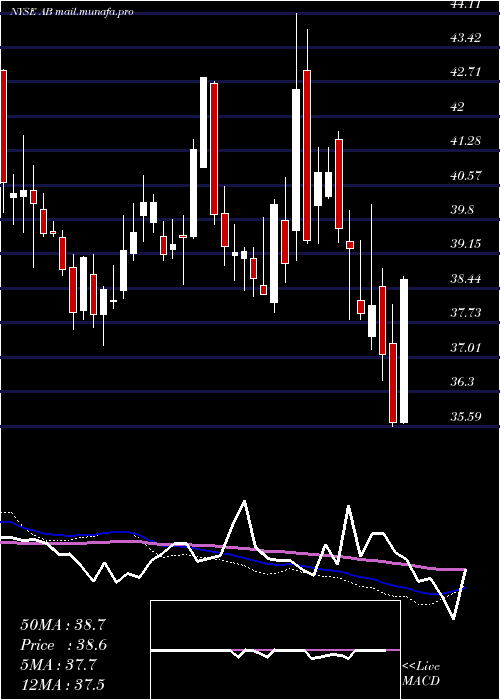The width and height of the screenshot is (500, 700).
Task: Click the 41.28 price axis label
Action: pyautogui.click(x=466, y=141)
